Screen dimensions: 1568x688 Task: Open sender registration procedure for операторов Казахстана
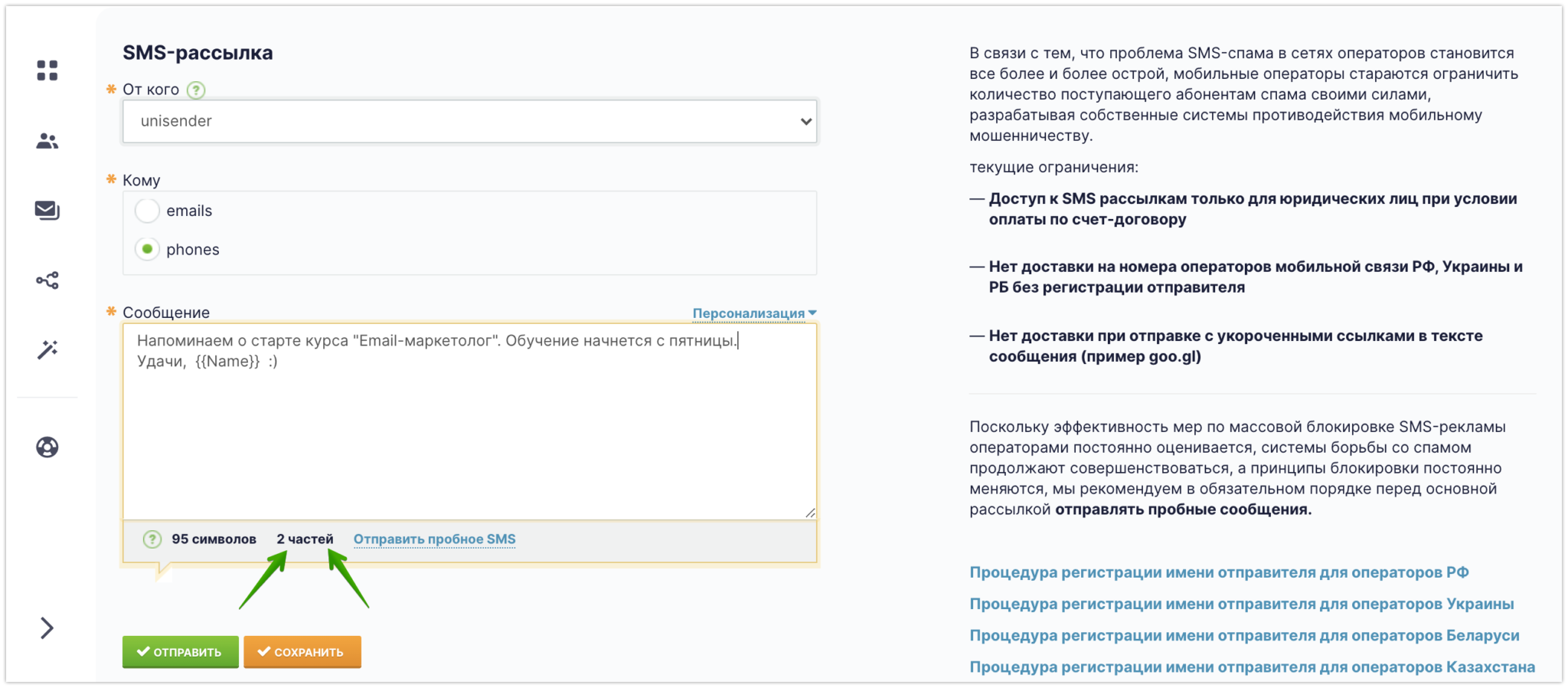(1252, 667)
